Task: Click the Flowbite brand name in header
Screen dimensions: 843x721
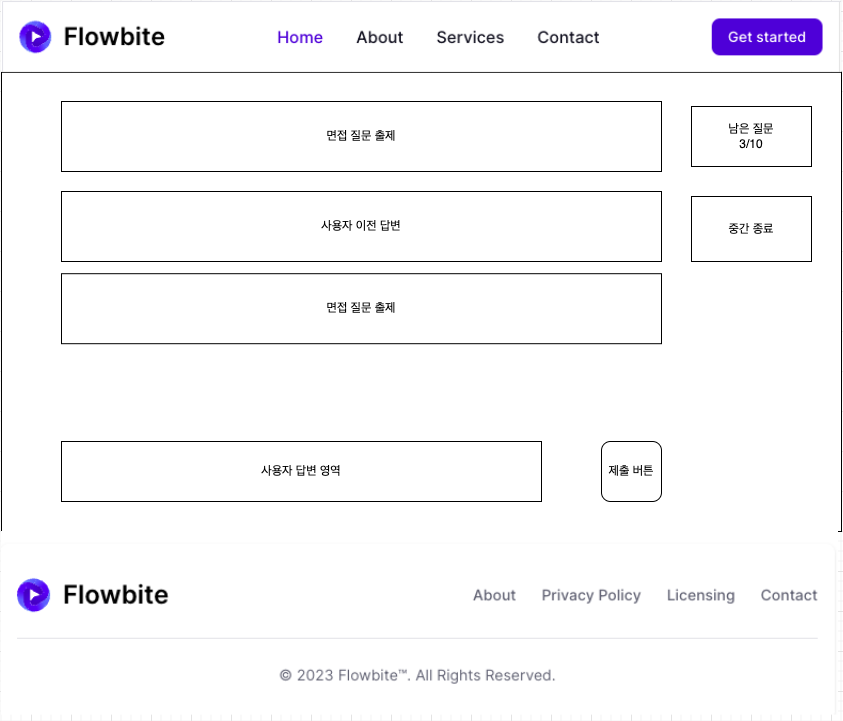Action: [x=114, y=37]
